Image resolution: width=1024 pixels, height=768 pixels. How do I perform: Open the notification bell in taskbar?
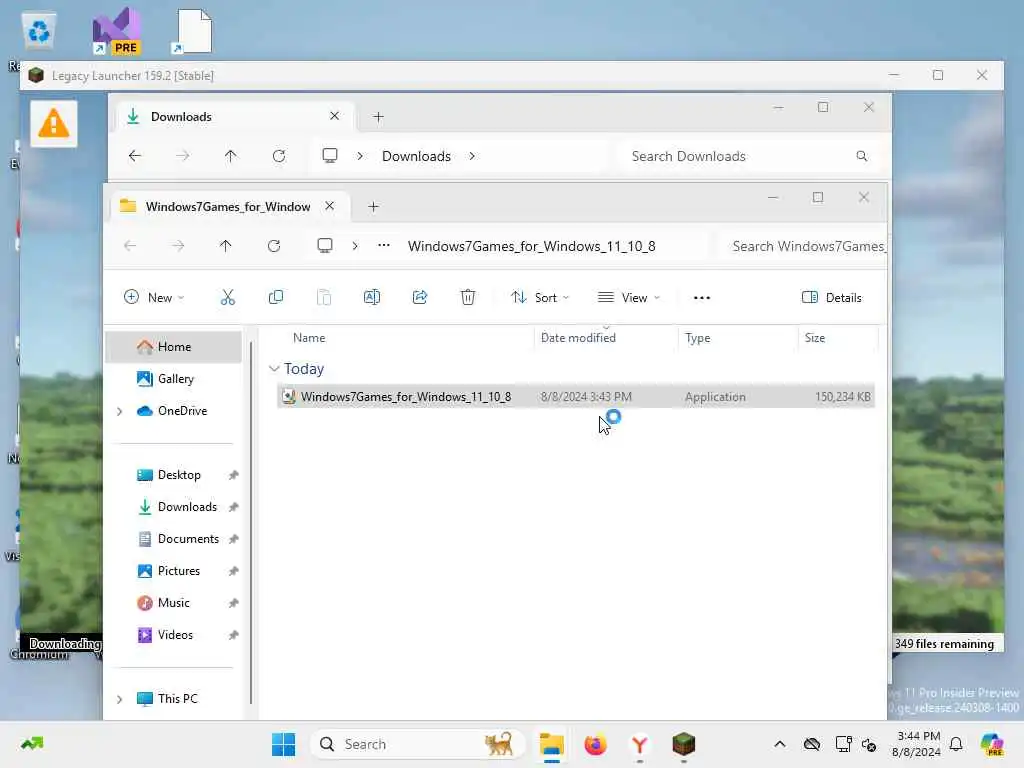[x=956, y=744]
